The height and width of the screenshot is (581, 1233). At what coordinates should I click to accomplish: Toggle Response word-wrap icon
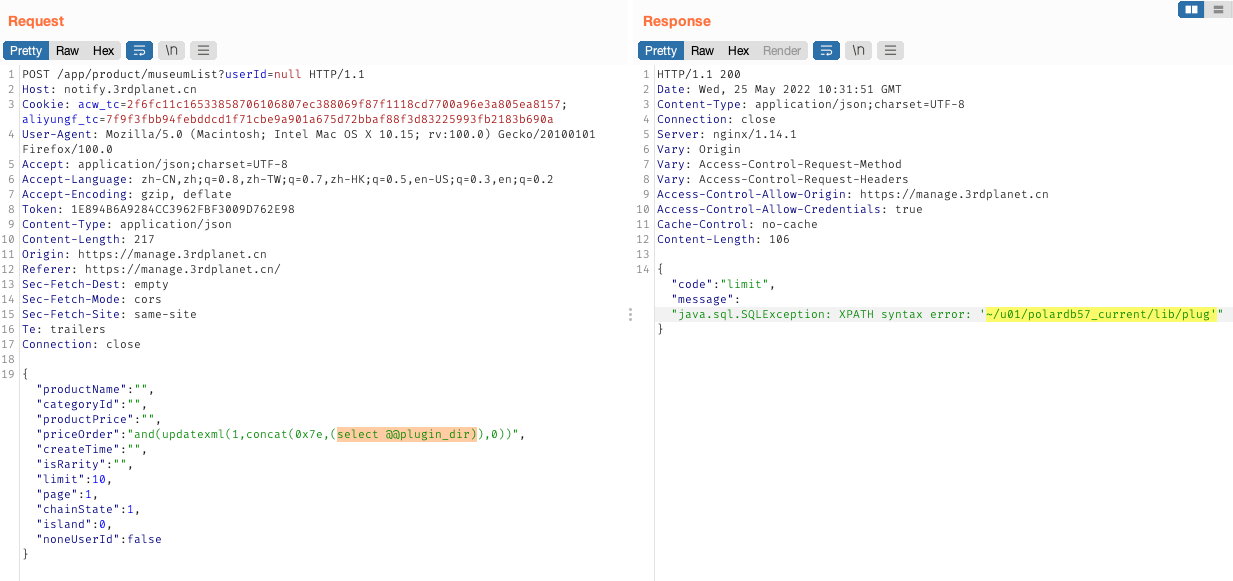coord(827,51)
